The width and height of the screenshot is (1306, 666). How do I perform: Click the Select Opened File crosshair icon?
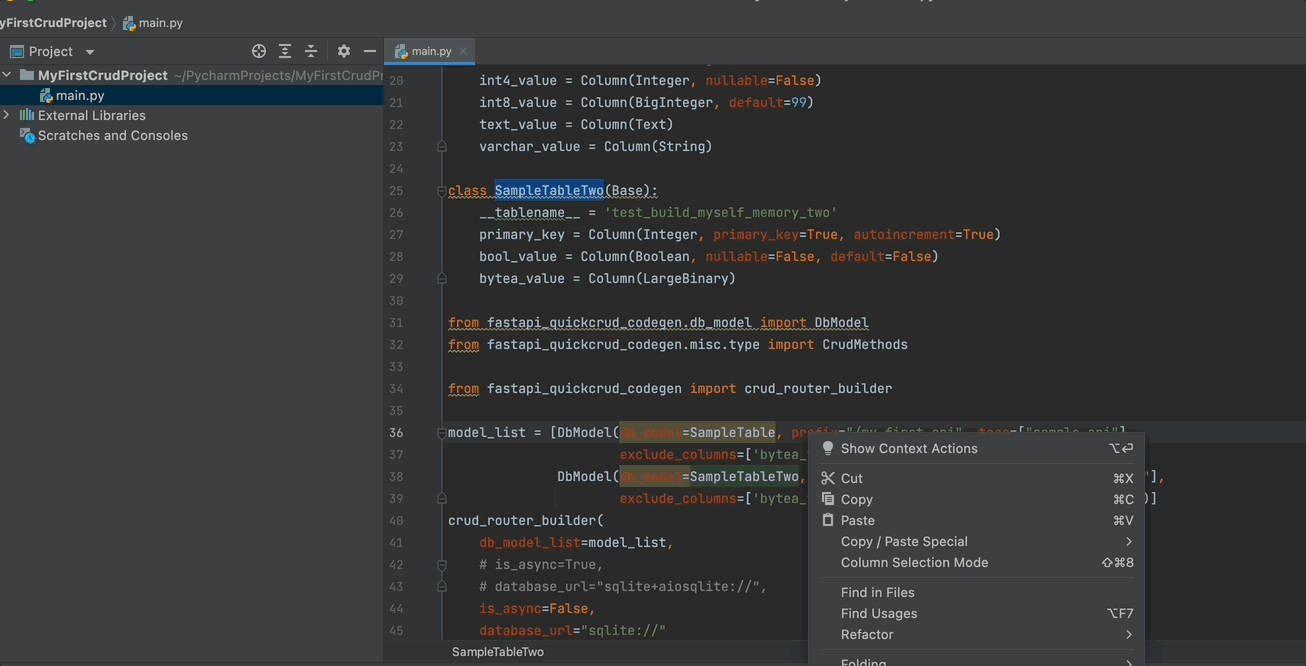click(258, 50)
